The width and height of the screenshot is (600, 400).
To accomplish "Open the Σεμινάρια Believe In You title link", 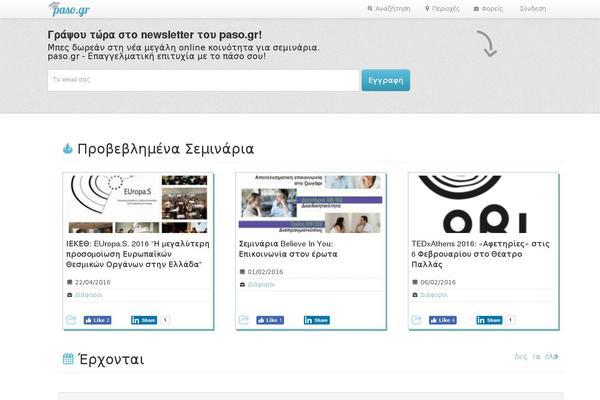I will point(288,249).
